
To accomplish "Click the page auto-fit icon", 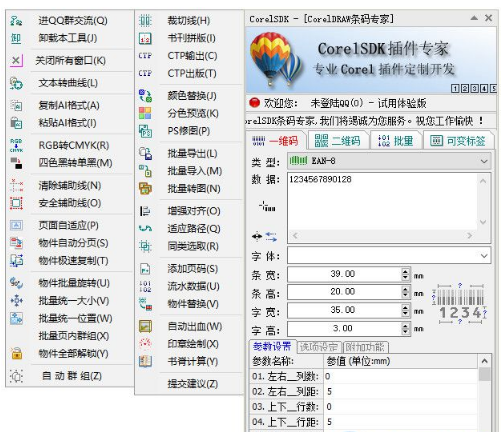I will coord(16,225).
